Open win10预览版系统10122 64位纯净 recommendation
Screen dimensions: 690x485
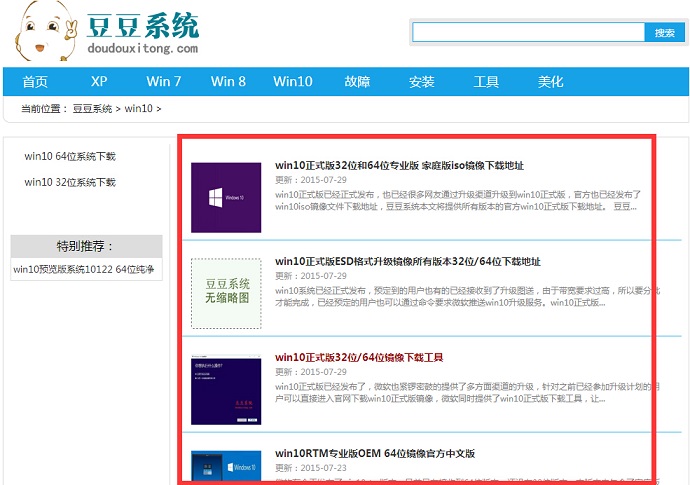(x=84, y=269)
